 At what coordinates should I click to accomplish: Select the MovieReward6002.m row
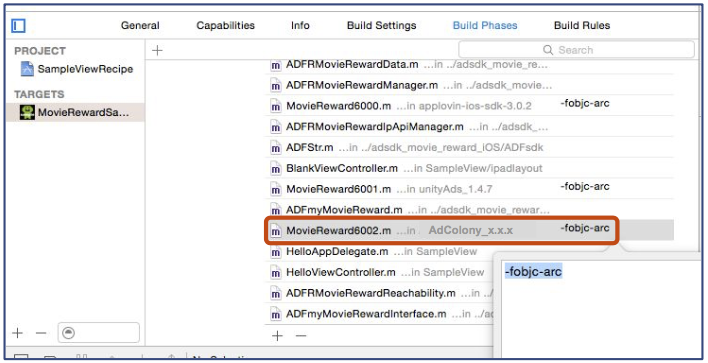click(469, 230)
